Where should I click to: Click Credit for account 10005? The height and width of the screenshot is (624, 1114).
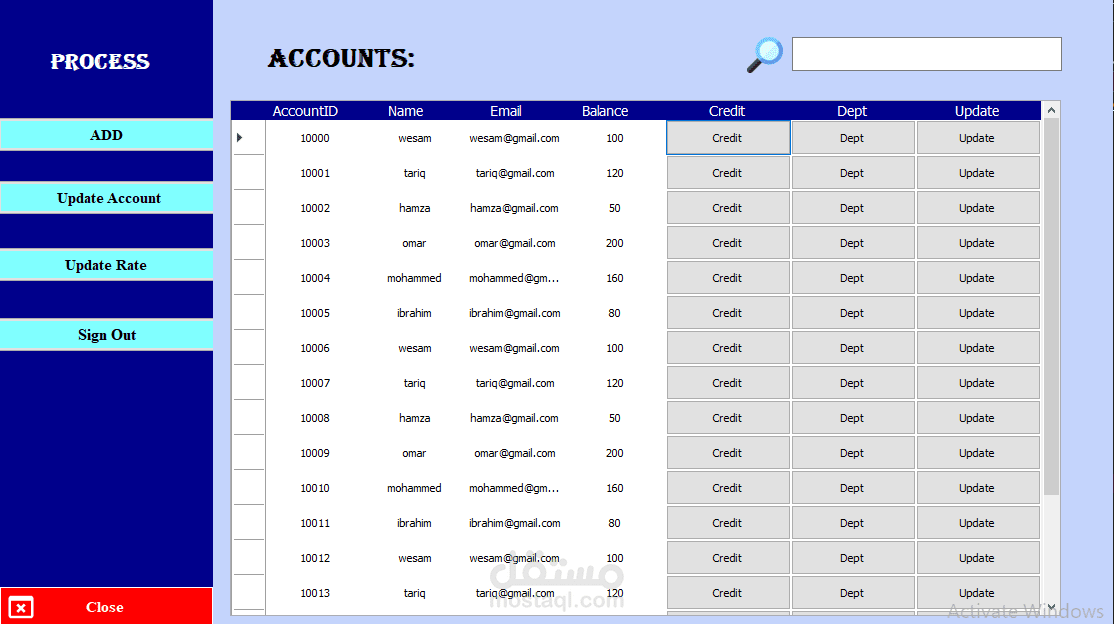click(x=728, y=313)
